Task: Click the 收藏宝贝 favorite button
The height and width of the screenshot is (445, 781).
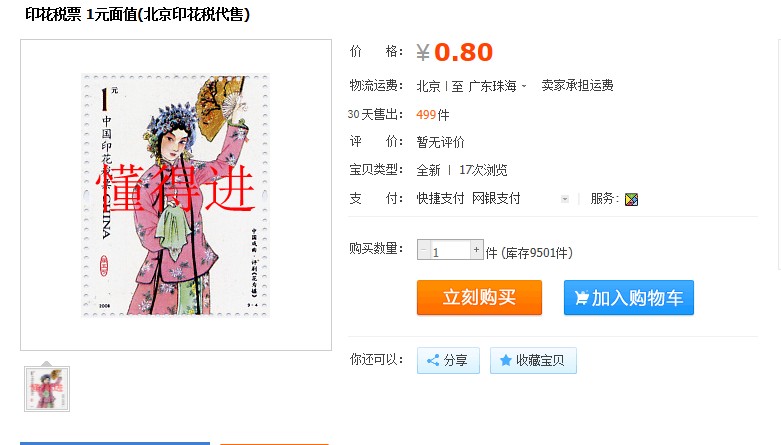Action: [533, 360]
